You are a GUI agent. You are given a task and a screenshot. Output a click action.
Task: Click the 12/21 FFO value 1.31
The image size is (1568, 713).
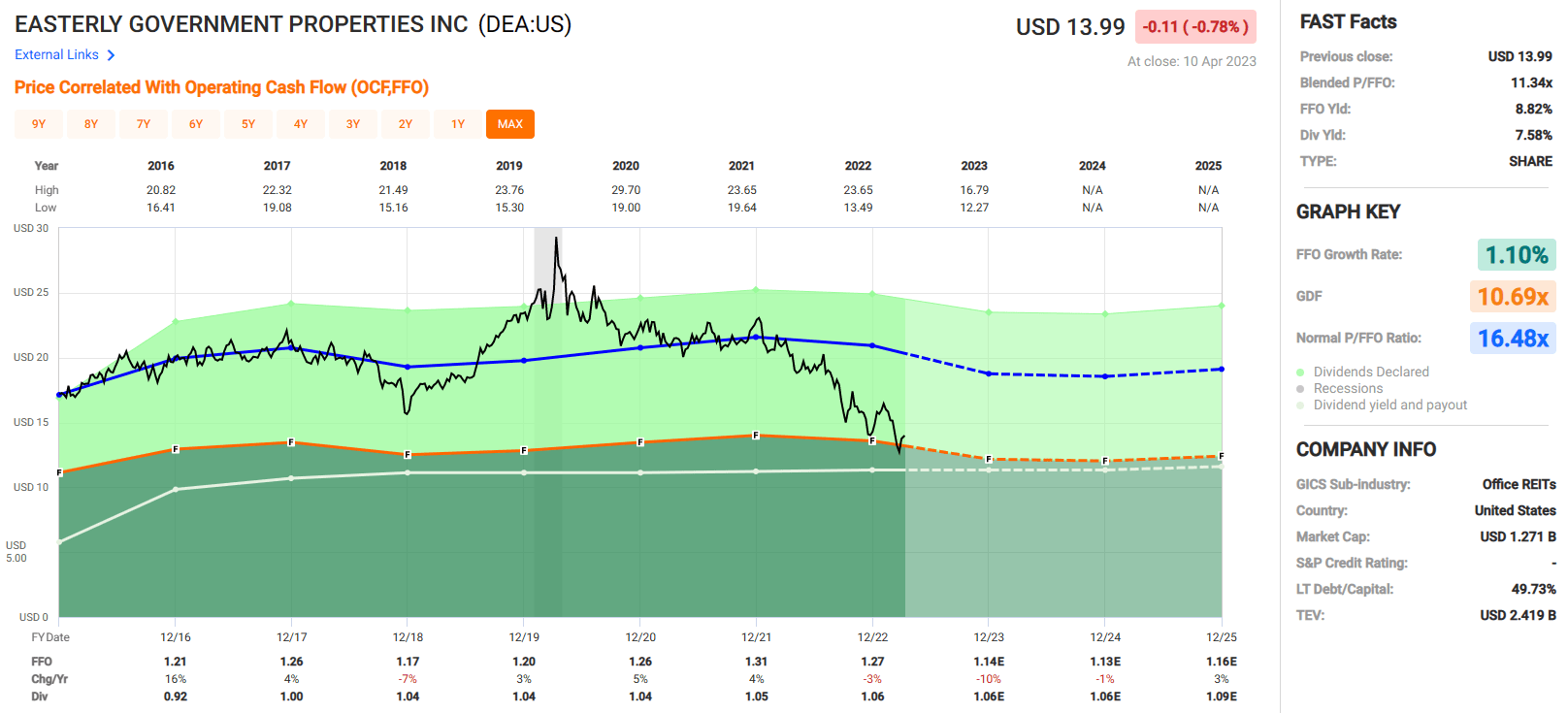[756, 662]
